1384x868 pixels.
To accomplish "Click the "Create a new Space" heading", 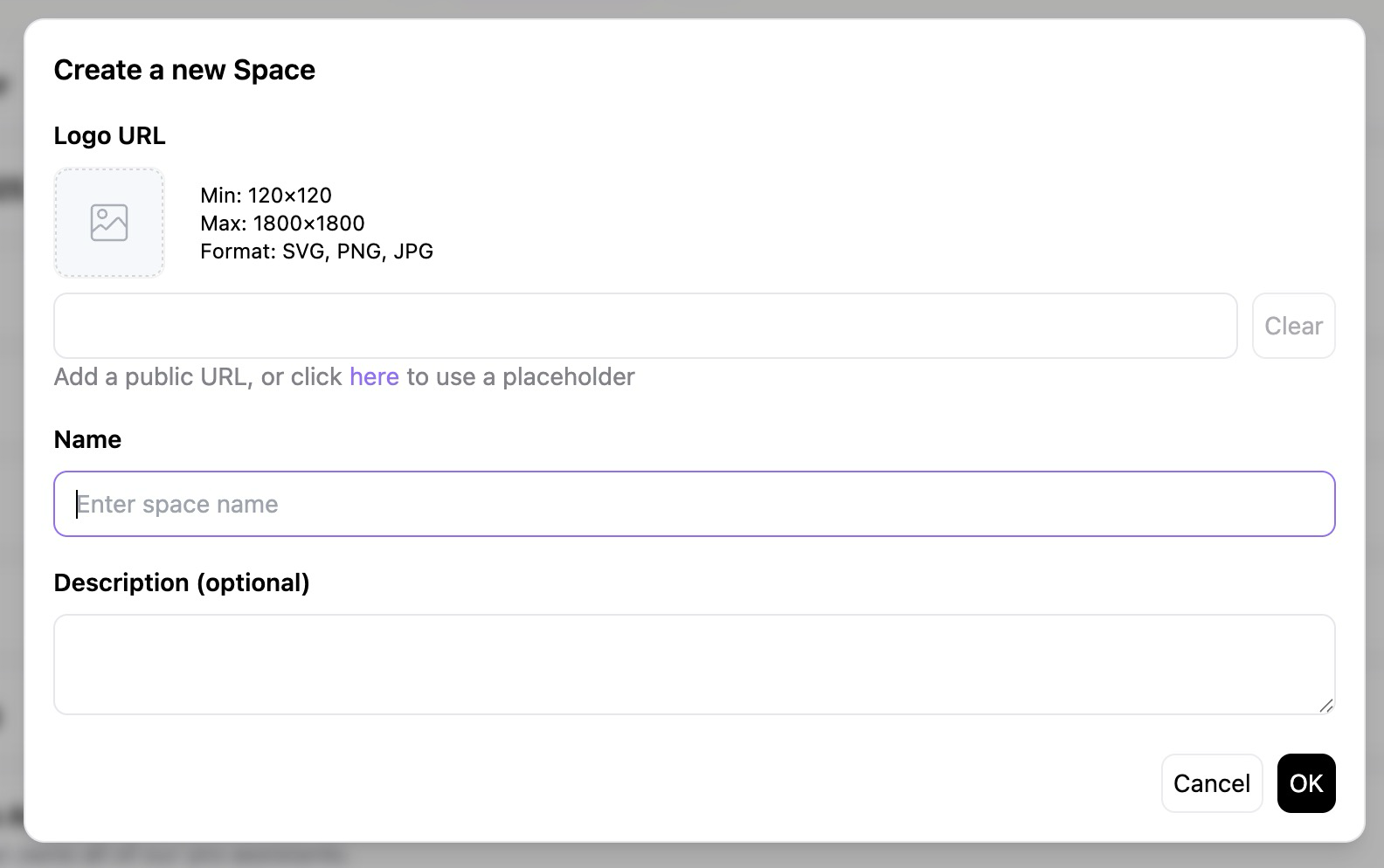I will [x=184, y=70].
